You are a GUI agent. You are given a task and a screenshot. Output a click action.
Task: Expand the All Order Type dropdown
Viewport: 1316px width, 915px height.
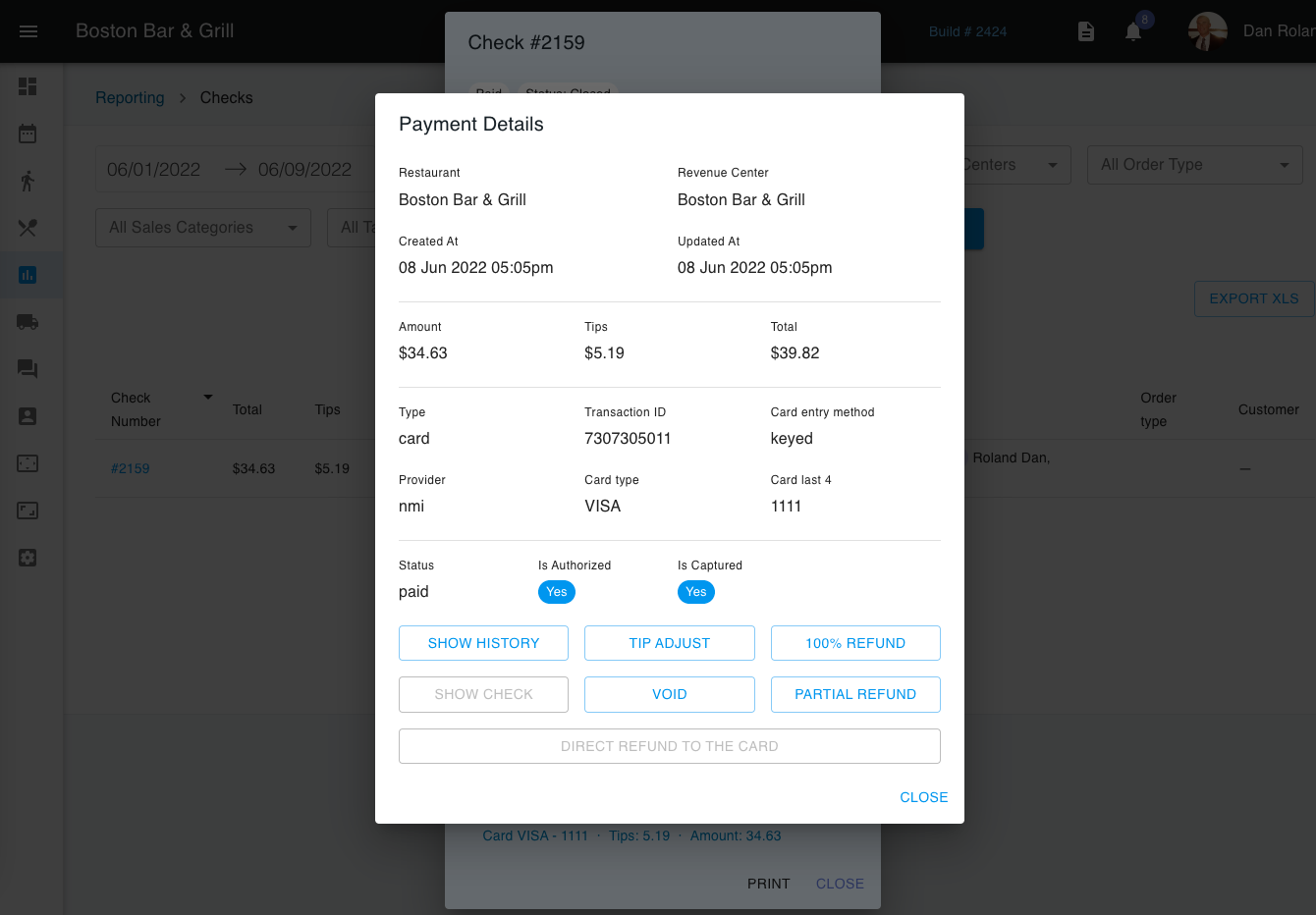click(x=1194, y=165)
